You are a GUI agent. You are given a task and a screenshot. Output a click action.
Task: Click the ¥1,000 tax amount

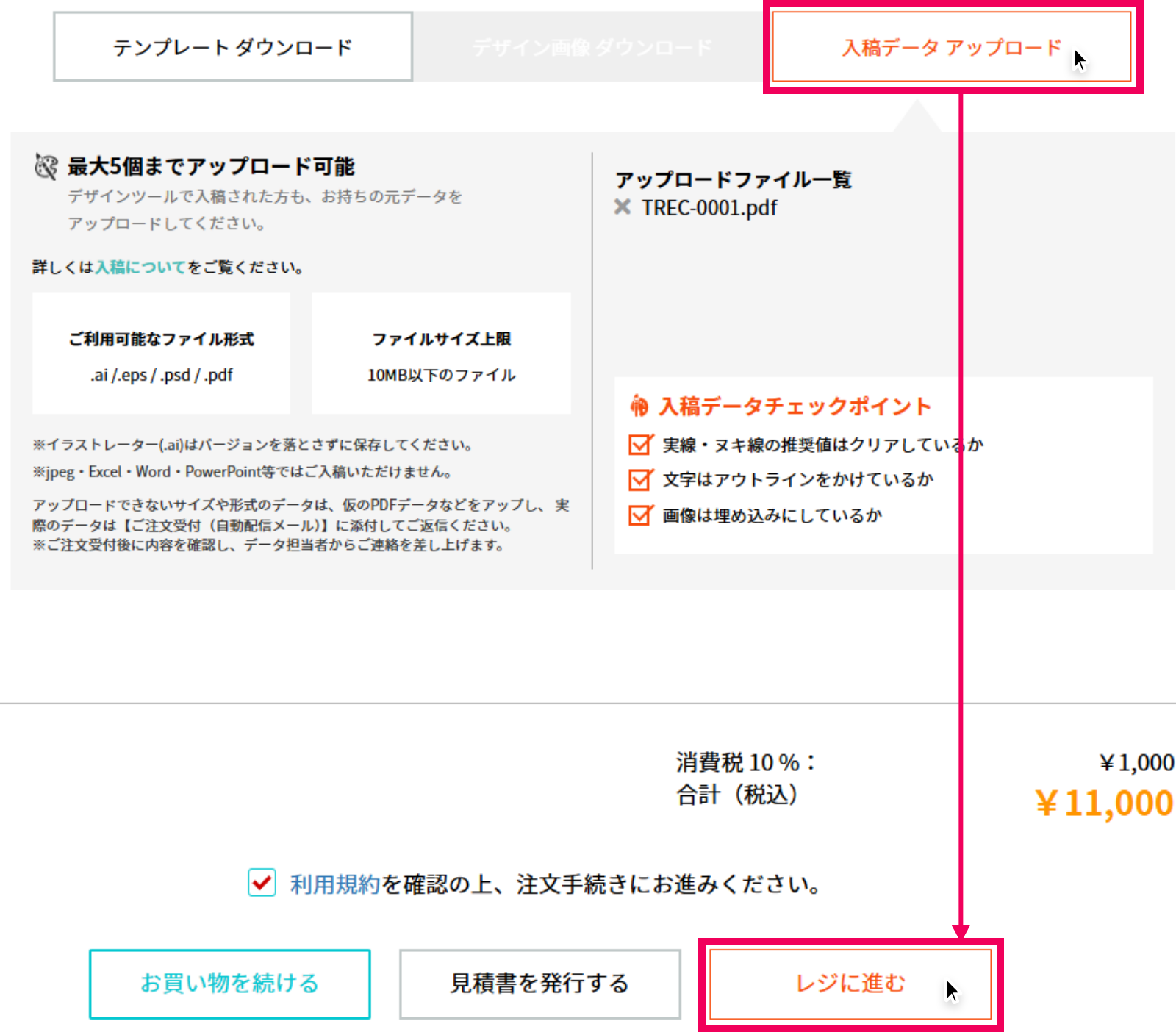click(x=1136, y=763)
